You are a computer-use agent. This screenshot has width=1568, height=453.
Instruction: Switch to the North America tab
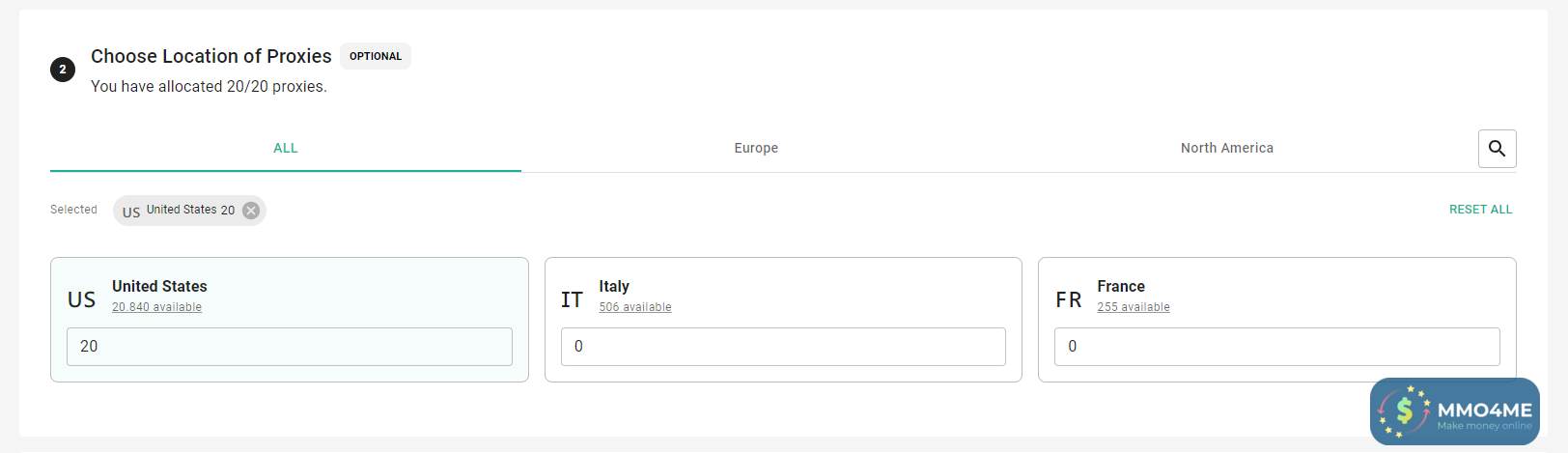(1226, 148)
